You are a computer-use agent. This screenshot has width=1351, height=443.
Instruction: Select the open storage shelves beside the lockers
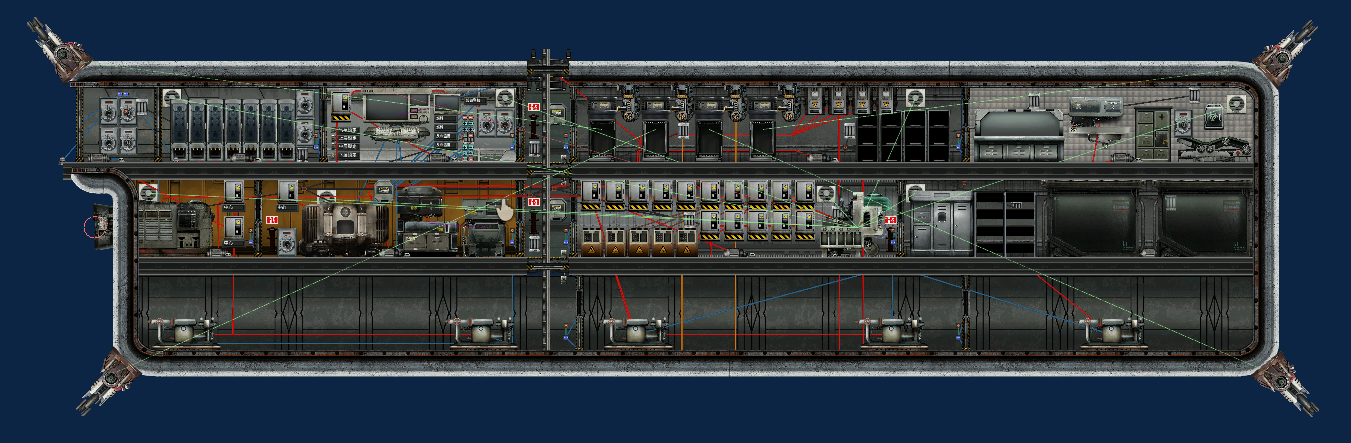point(1006,223)
